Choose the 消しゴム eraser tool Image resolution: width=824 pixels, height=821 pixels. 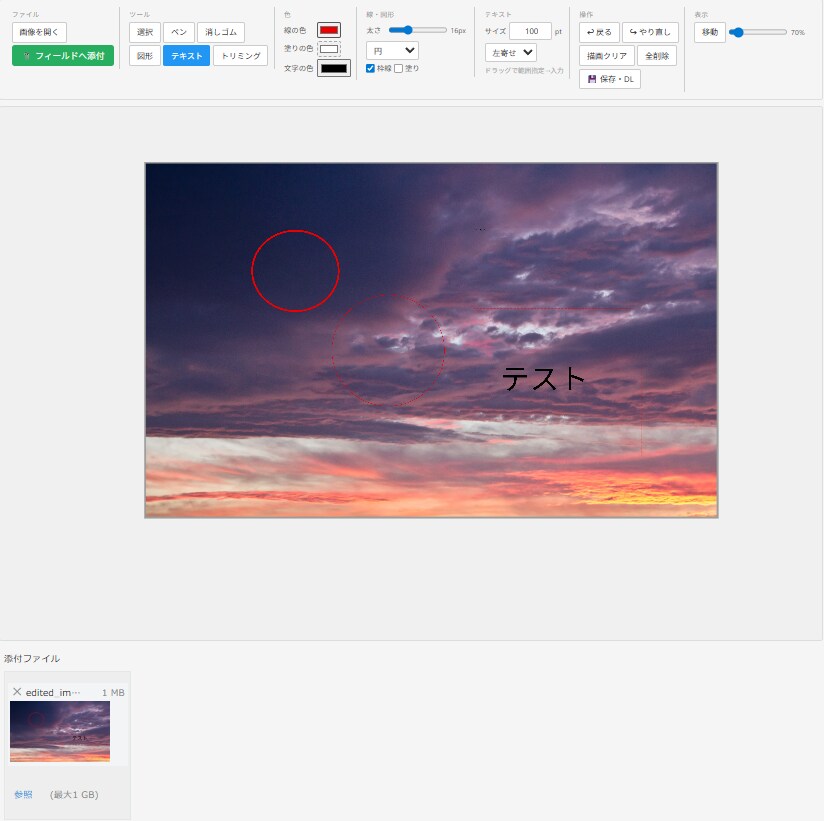(221, 33)
